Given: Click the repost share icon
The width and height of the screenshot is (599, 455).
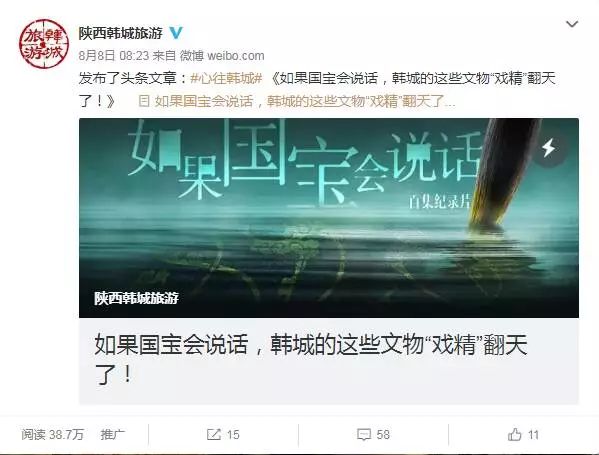Looking at the screenshot, I should pyautogui.click(x=214, y=434).
